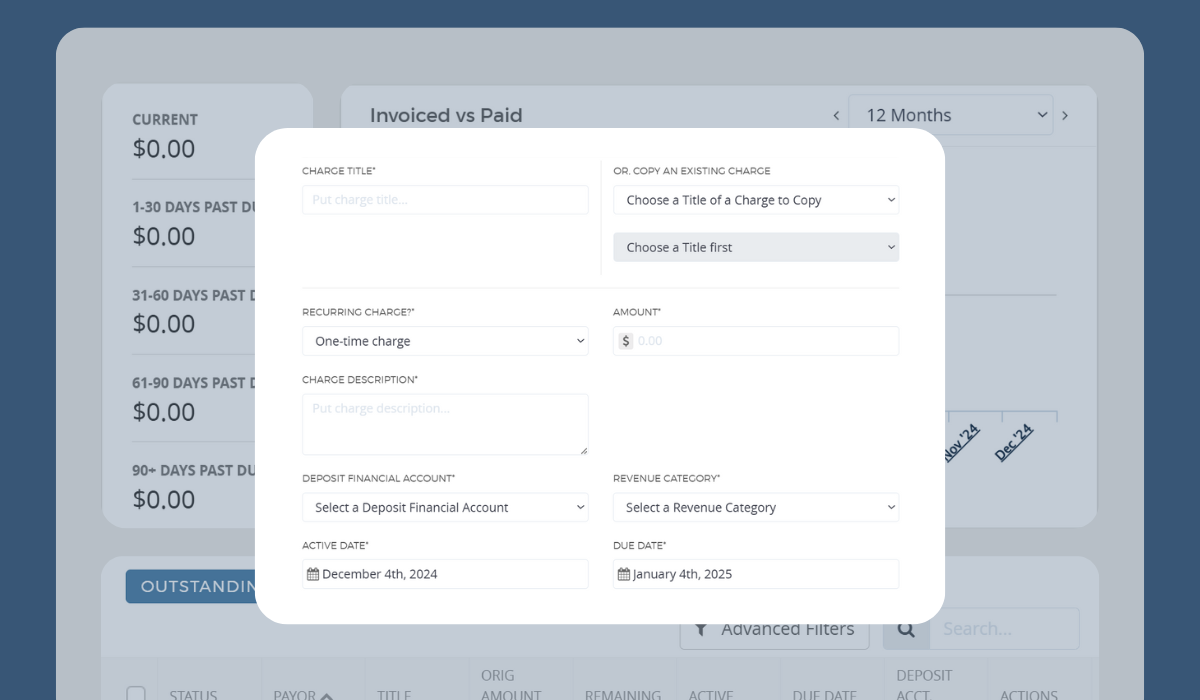Click the Dec '24 chart label
This screenshot has width=1200, height=700.
click(x=1014, y=442)
